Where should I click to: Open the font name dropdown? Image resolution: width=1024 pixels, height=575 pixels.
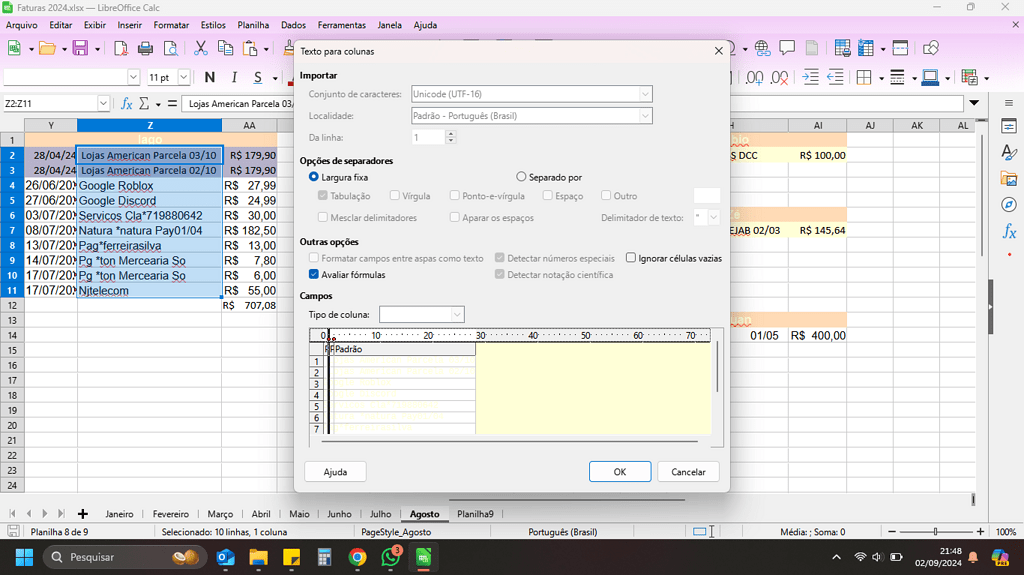(x=133, y=78)
